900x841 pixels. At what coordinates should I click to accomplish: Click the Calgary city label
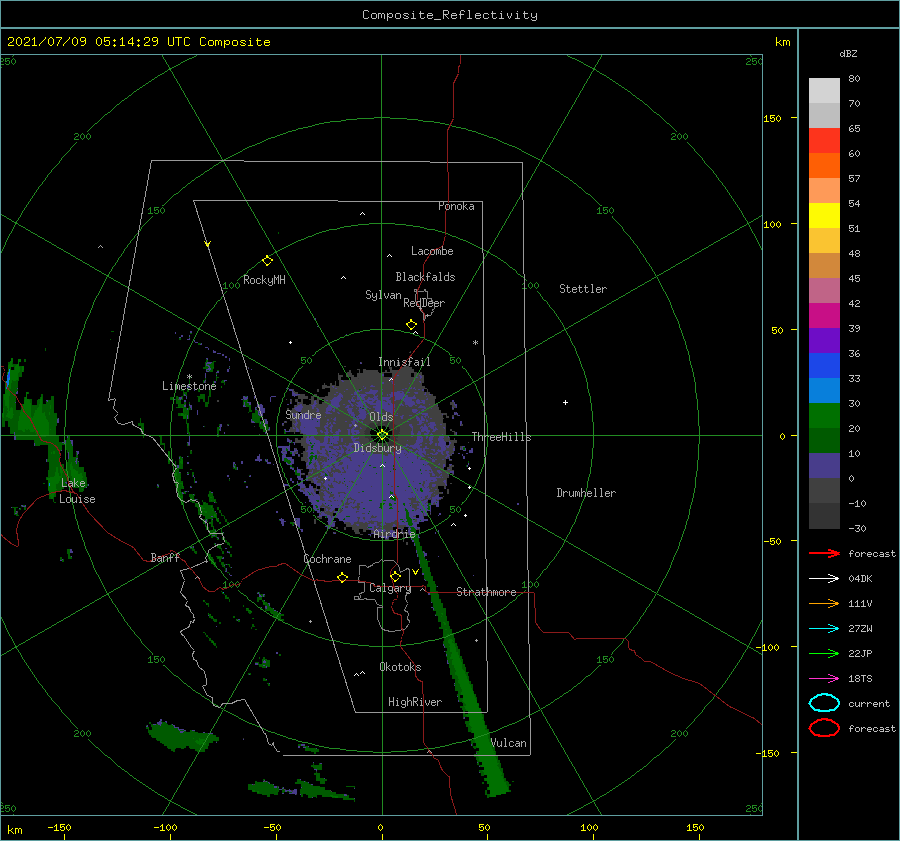pos(390,588)
